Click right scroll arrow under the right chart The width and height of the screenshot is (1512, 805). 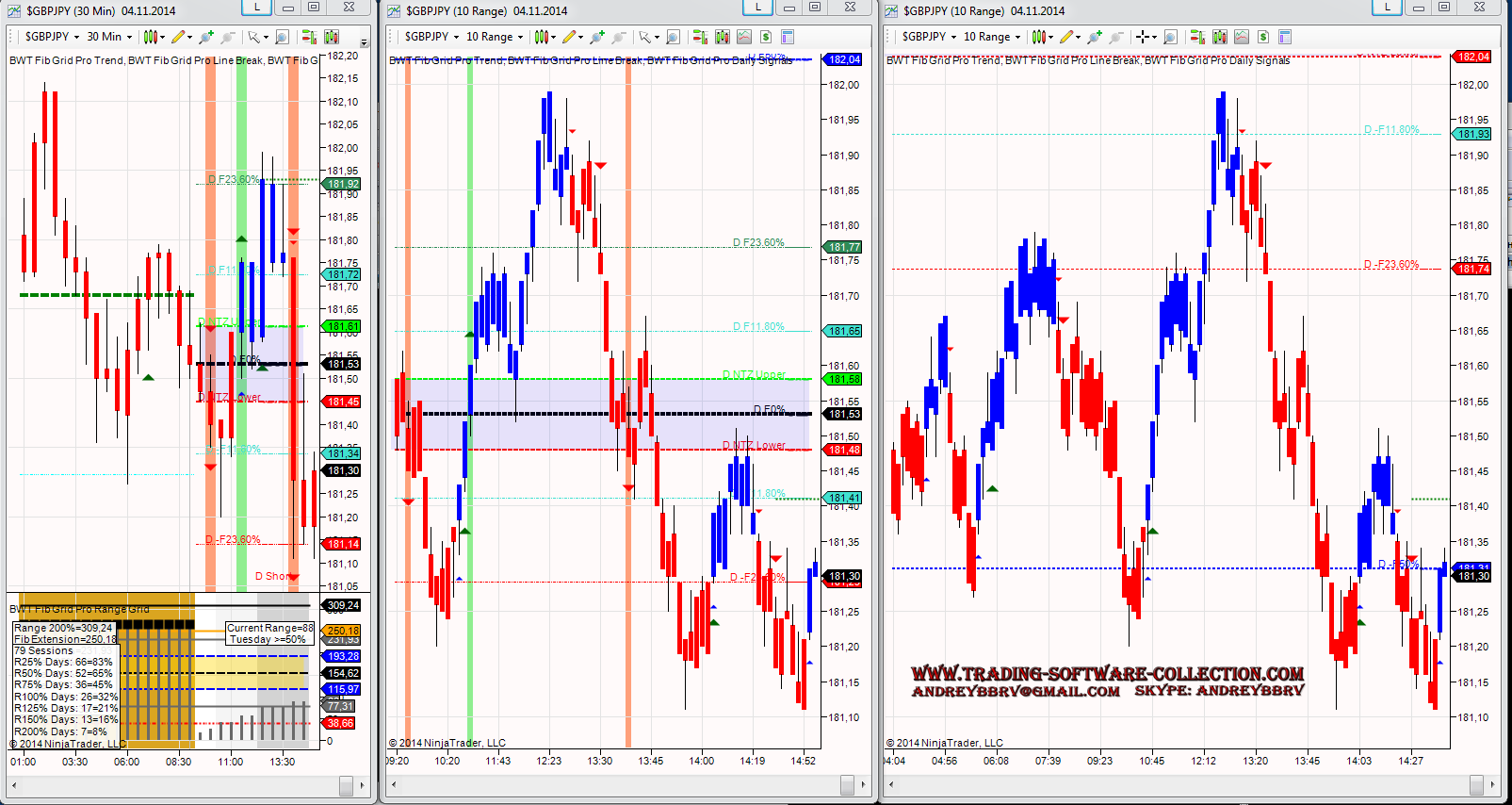point(1490,784)
